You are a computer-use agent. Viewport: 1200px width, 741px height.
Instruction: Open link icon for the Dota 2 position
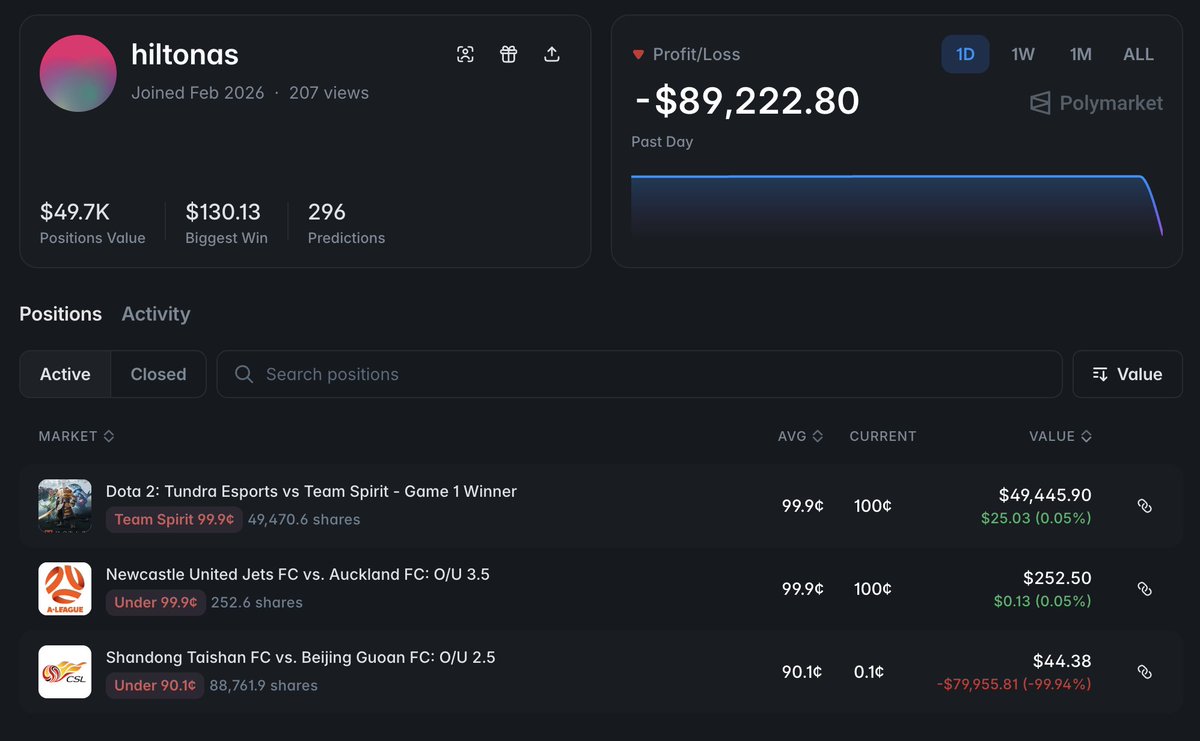click(x=1145, y=506)
